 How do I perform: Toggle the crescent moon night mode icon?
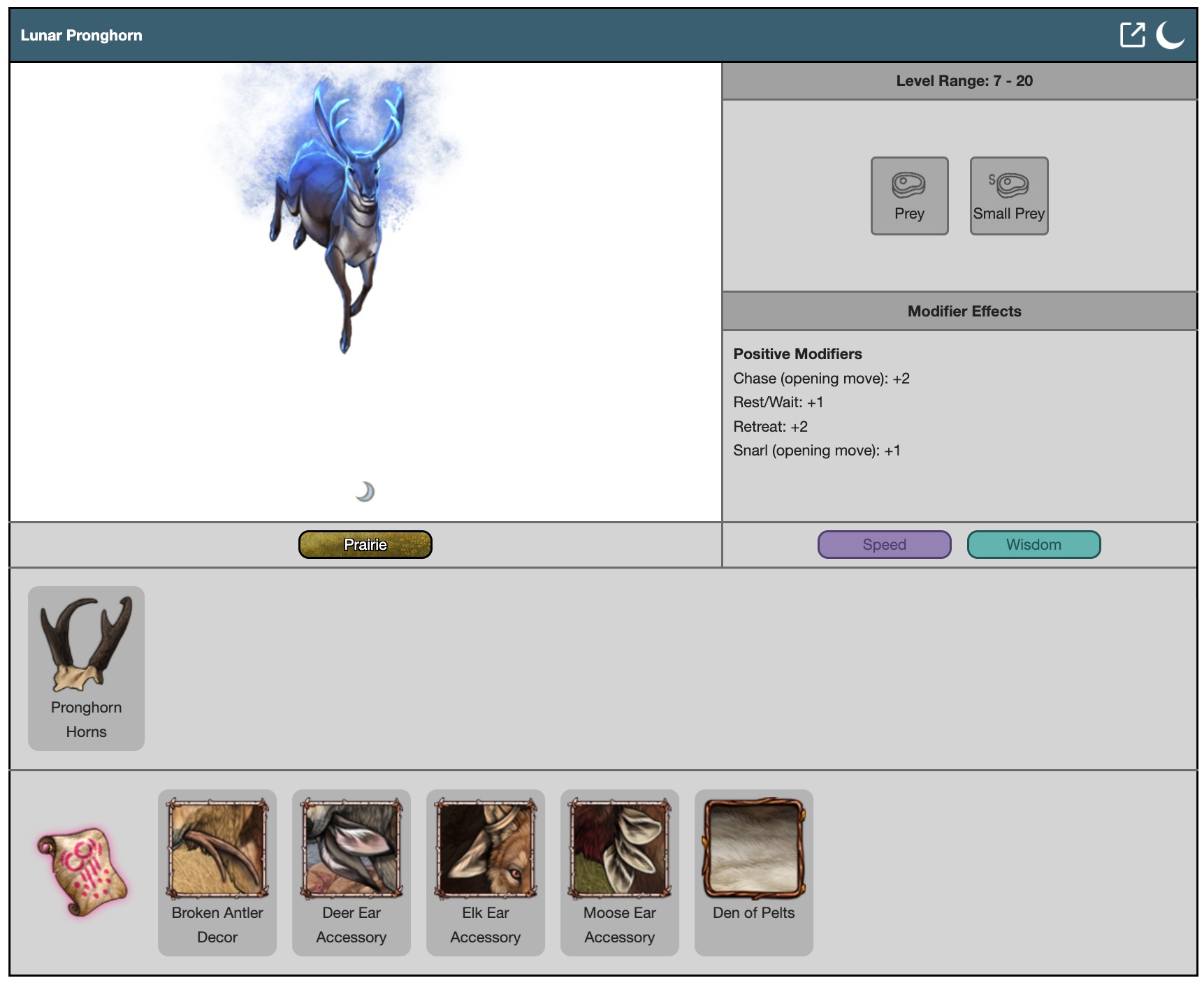pos(1169,35)
